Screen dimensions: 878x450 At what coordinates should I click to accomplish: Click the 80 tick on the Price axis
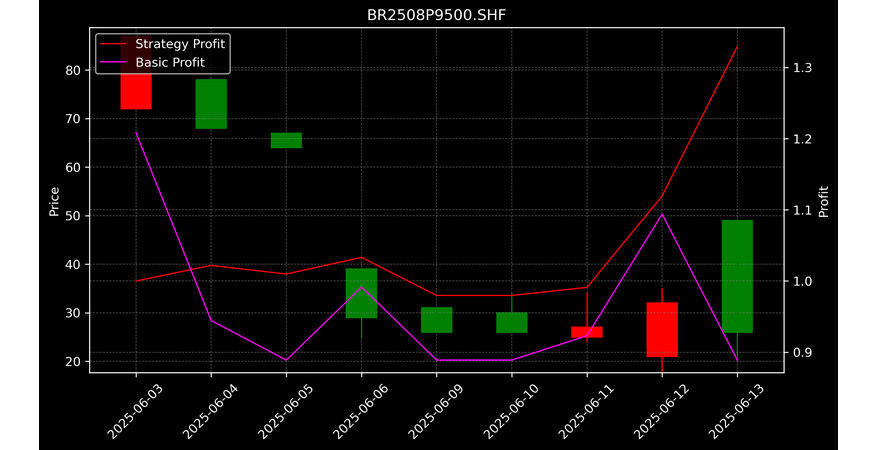73,70
